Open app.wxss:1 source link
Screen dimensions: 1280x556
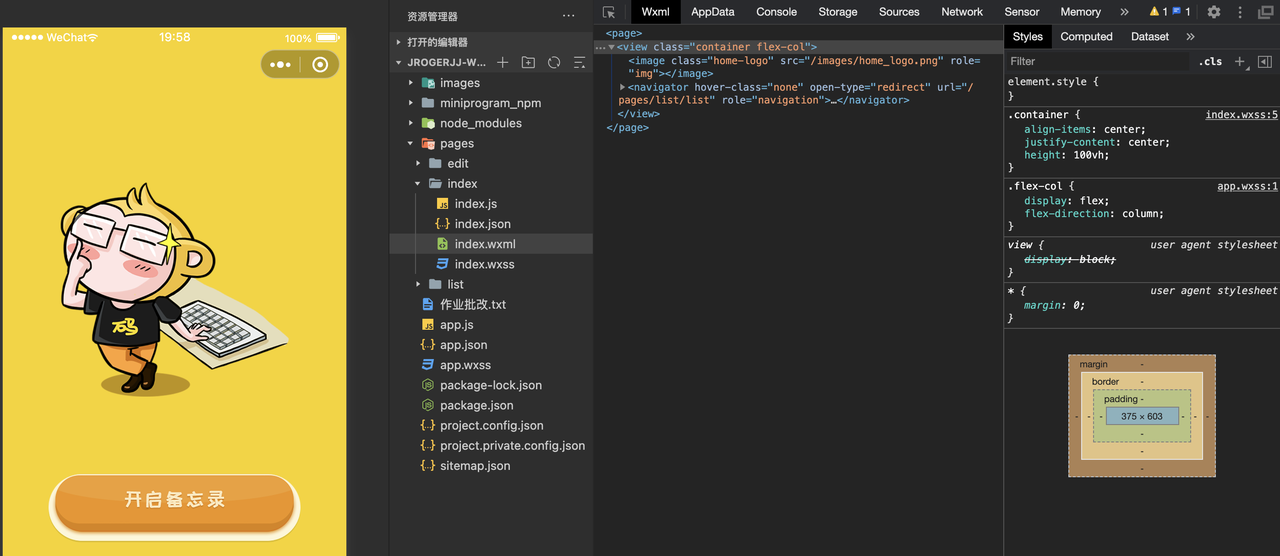click(1248, 186)
